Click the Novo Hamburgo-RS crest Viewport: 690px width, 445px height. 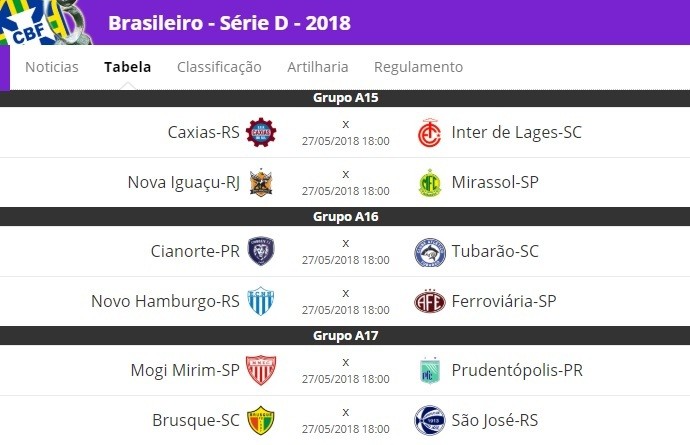(261, 301)
